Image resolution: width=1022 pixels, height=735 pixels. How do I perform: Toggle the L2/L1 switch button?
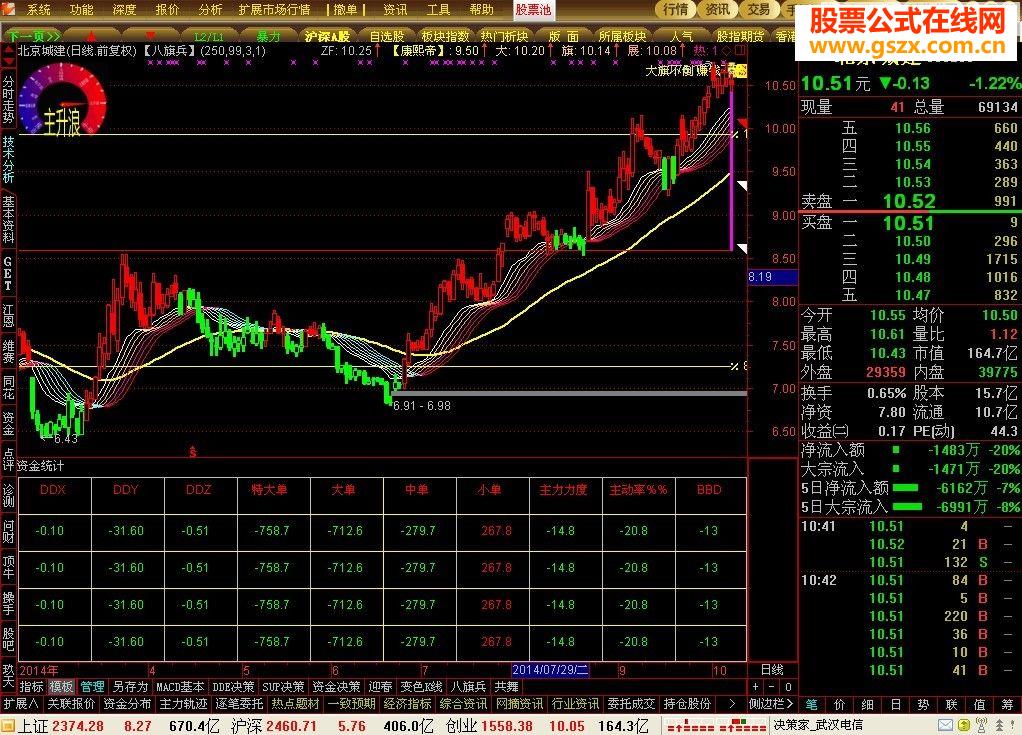coord(209,36)
